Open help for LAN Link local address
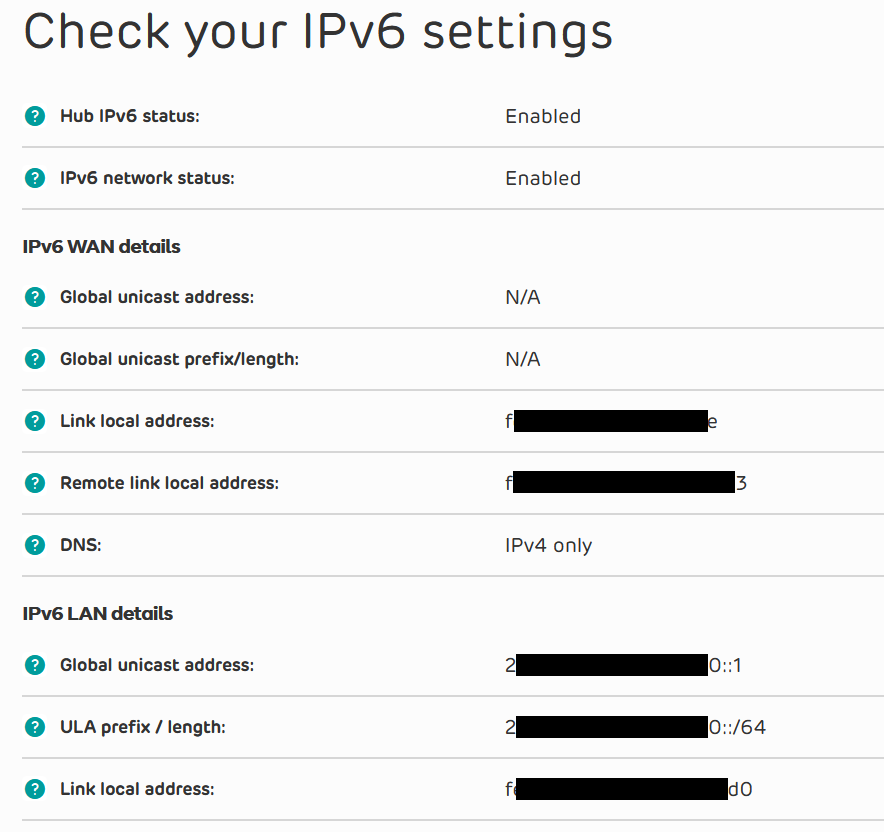The width and height of the screenshot is (884, 832). 35,789
